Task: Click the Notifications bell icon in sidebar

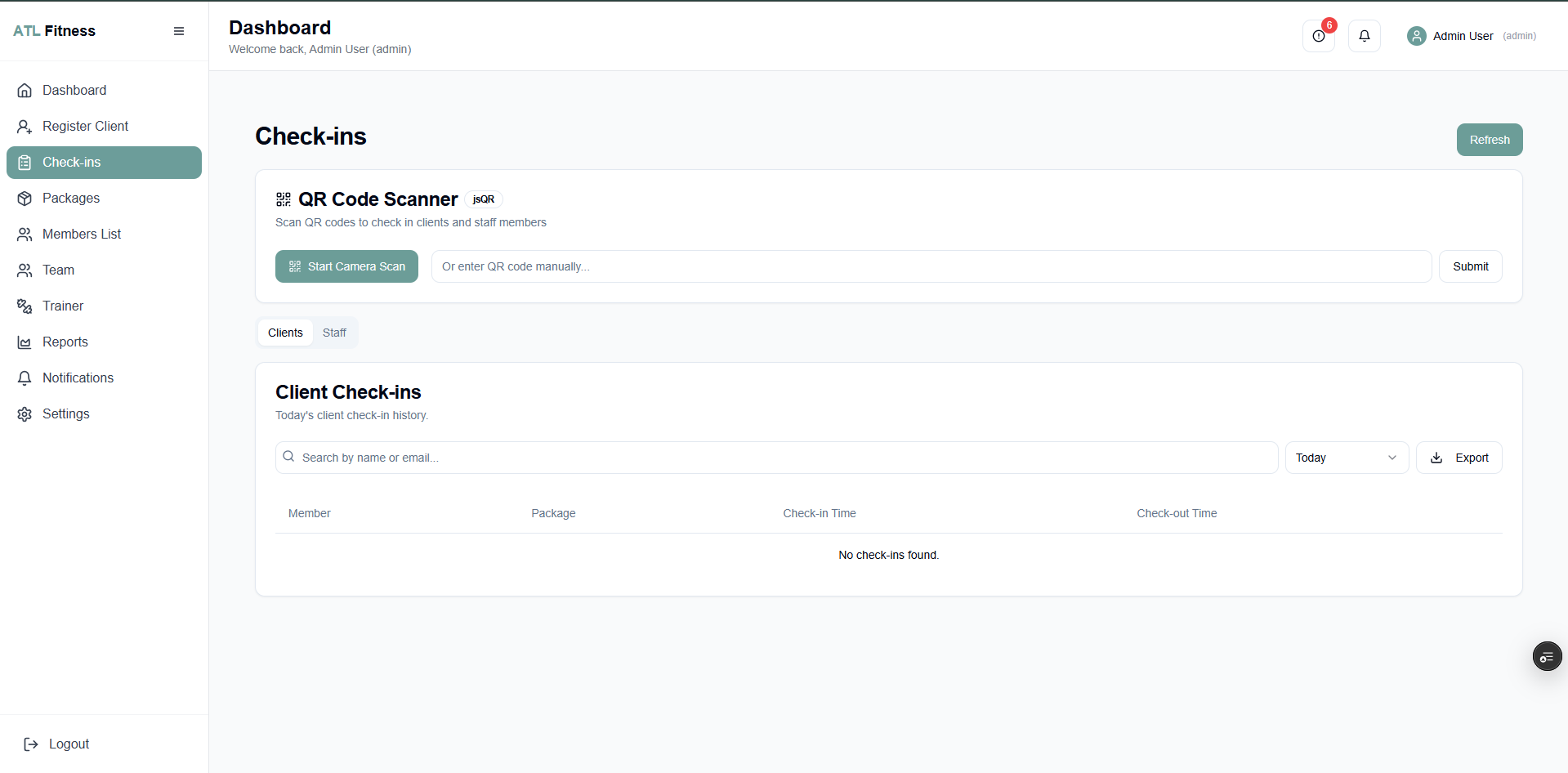Action: tap(25, 378)
